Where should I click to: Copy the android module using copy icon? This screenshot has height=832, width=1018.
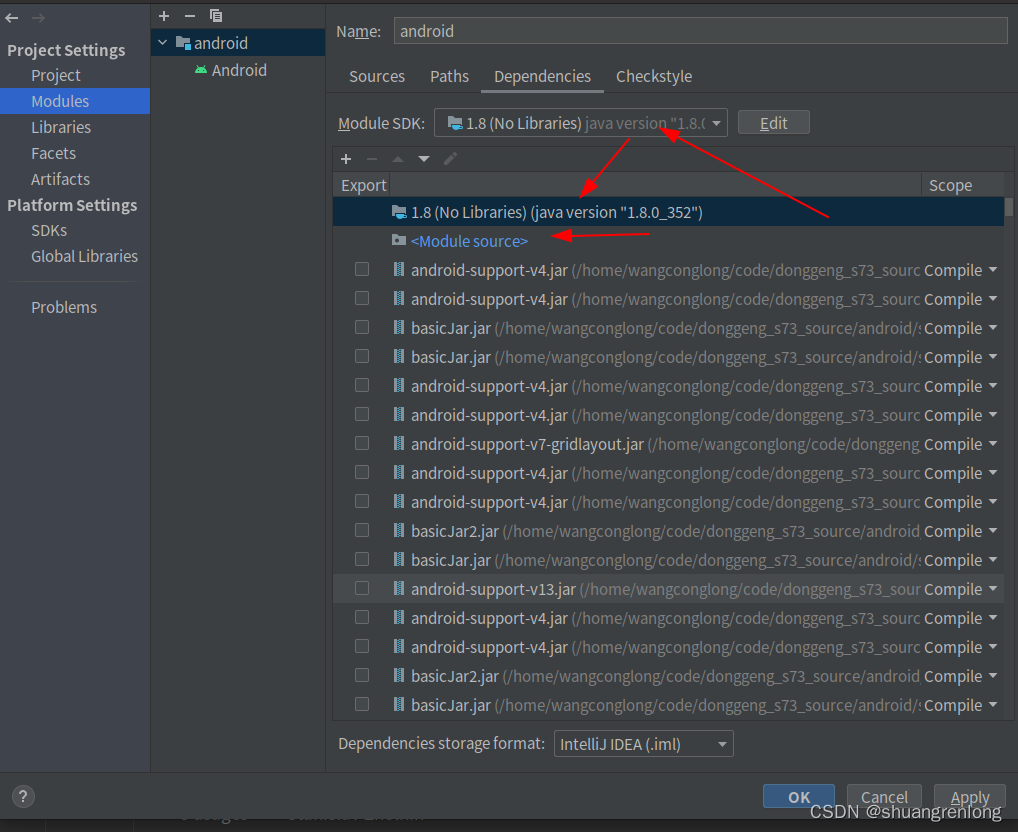click(x=216, y=16)
